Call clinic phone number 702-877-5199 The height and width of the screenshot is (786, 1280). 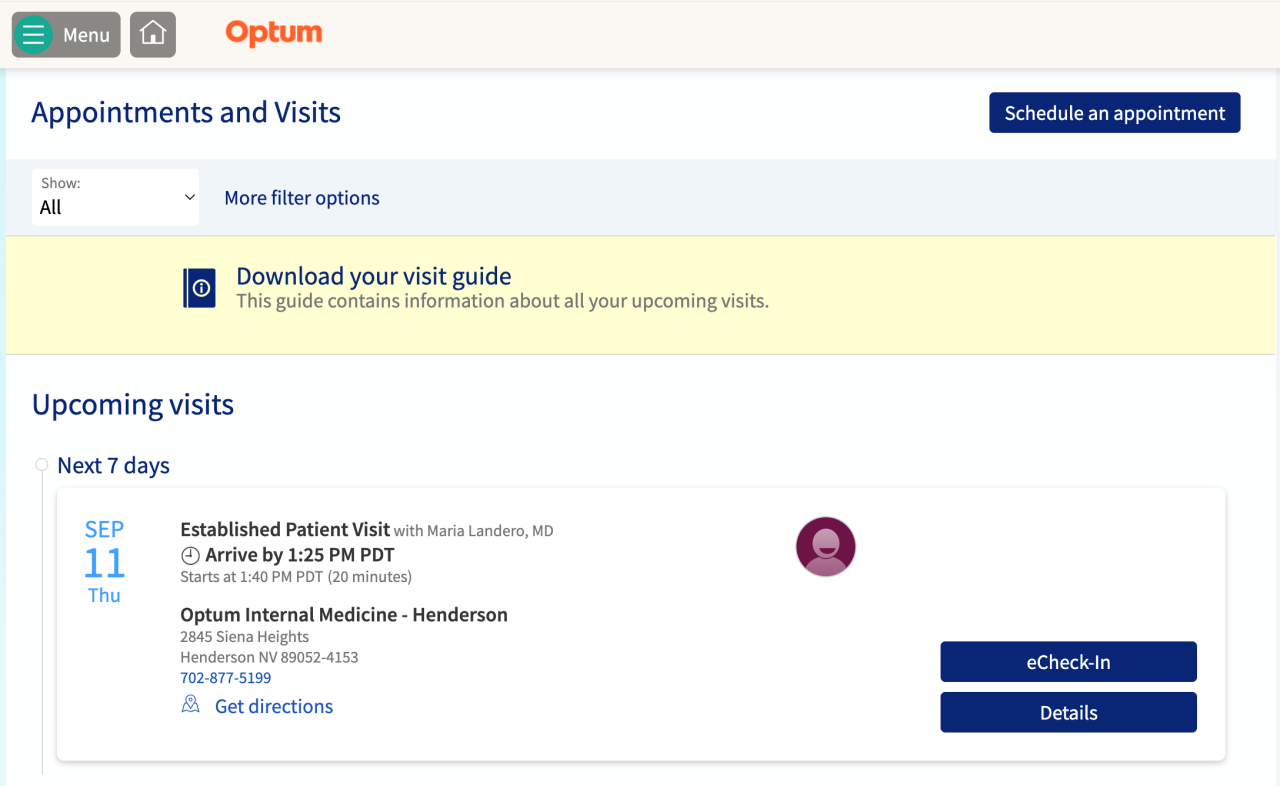pyautogui.click(x=225, y=678)
